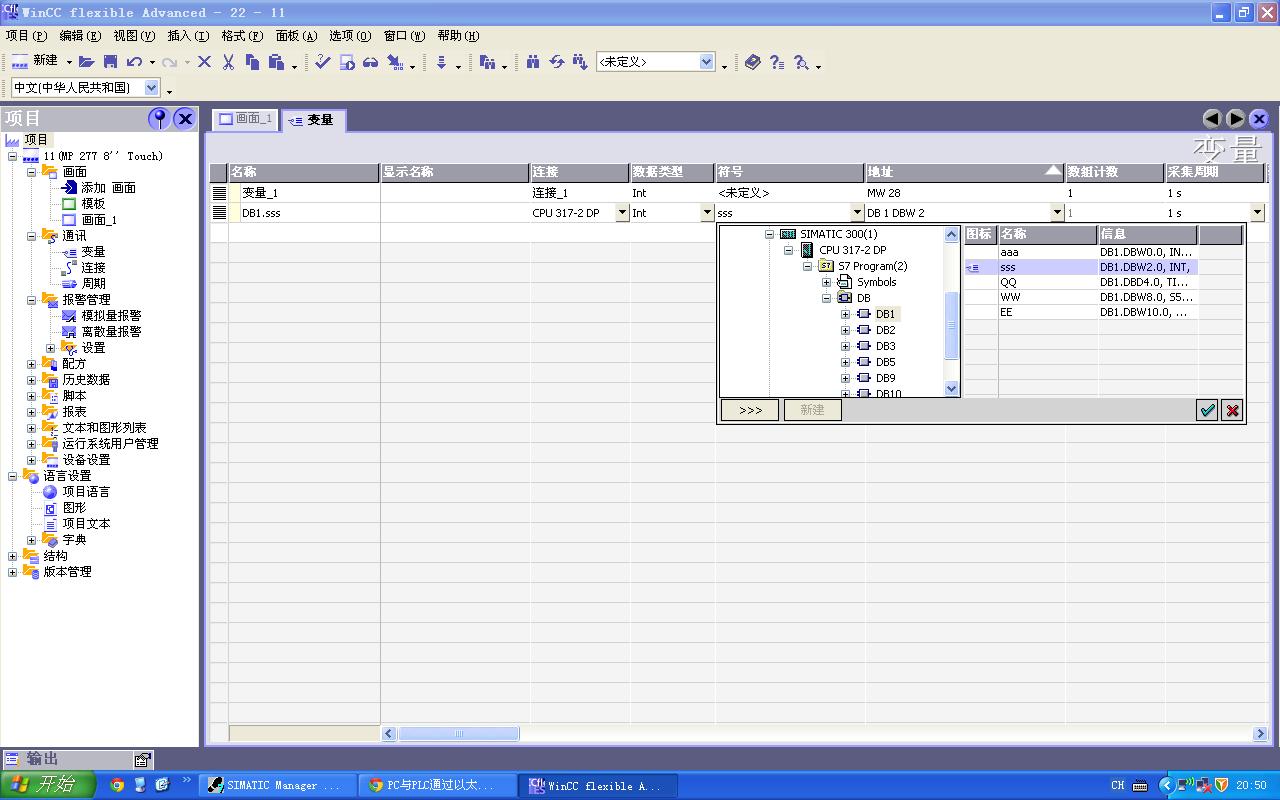Screen dimensions: 1280x800
Task: Select 模拟量报警 in the project tree
Action: pos(111,316)
